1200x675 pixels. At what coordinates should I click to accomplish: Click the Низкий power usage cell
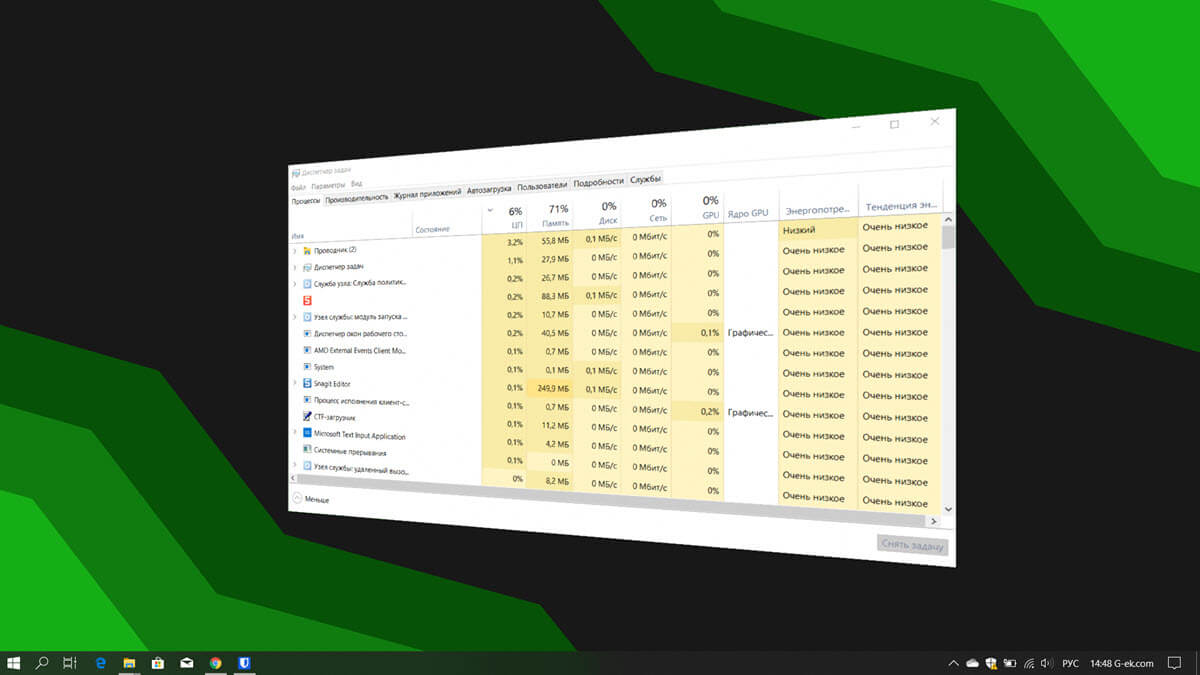pos(818,229)
